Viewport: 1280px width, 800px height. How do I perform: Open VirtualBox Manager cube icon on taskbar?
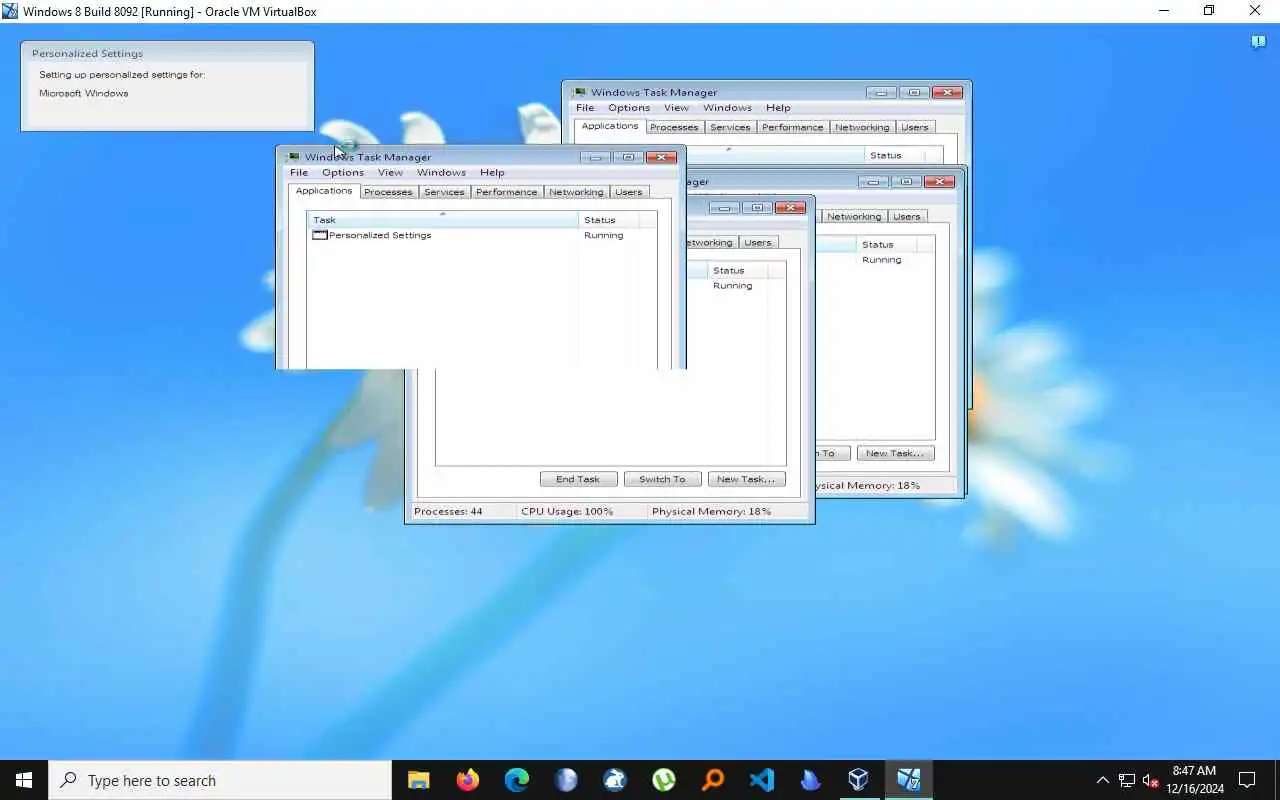(859, 780)
